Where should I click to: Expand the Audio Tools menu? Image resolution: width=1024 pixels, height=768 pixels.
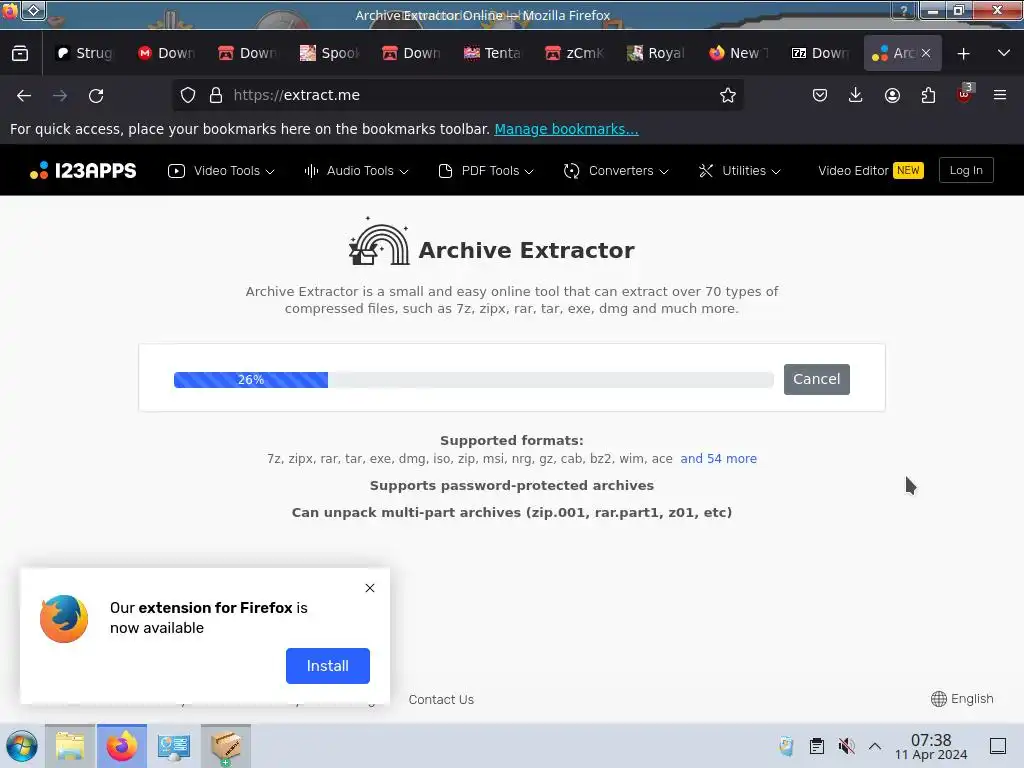tap(357, 170)
